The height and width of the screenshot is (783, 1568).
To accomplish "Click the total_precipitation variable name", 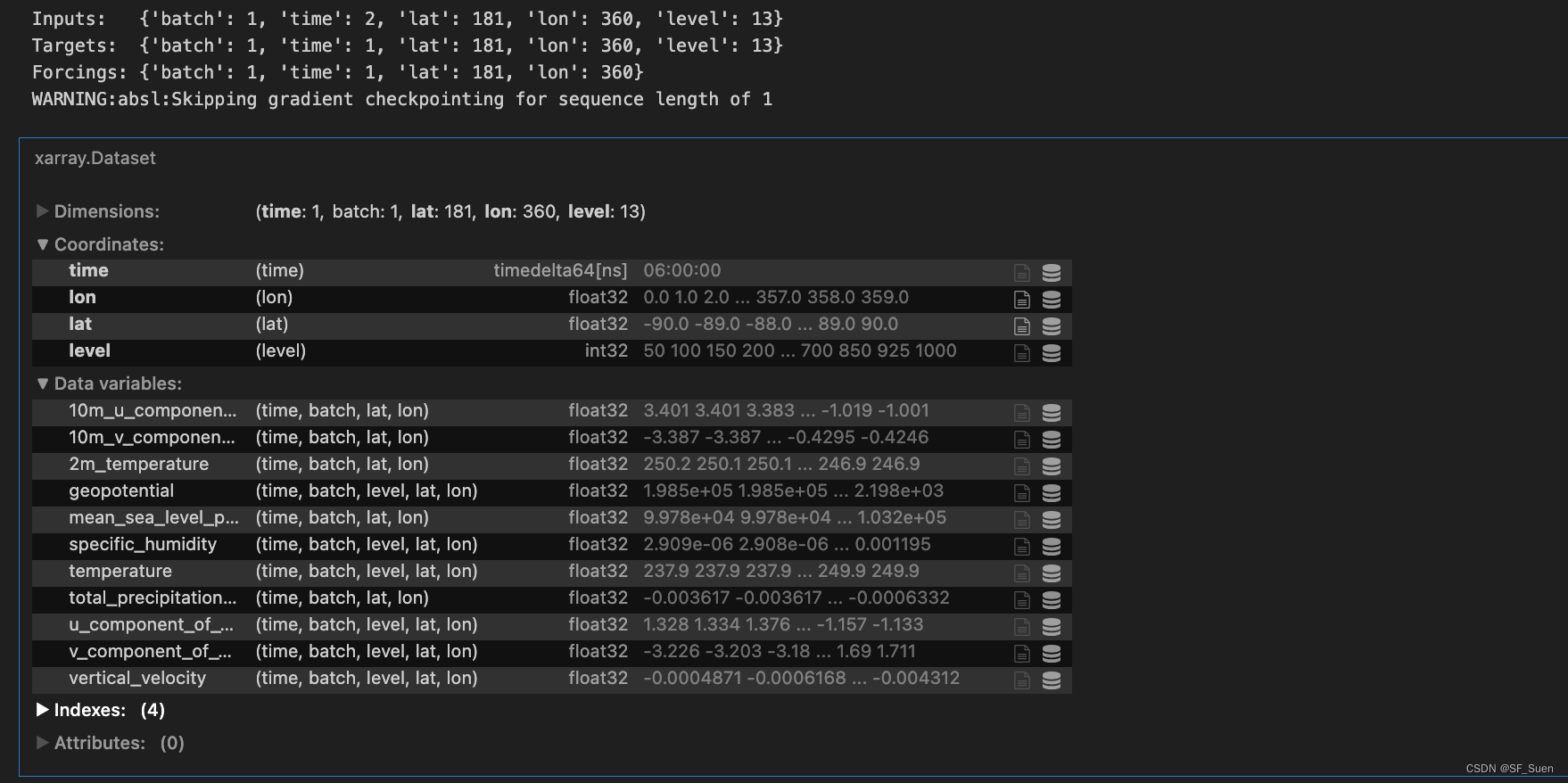I will pos(153,598).
